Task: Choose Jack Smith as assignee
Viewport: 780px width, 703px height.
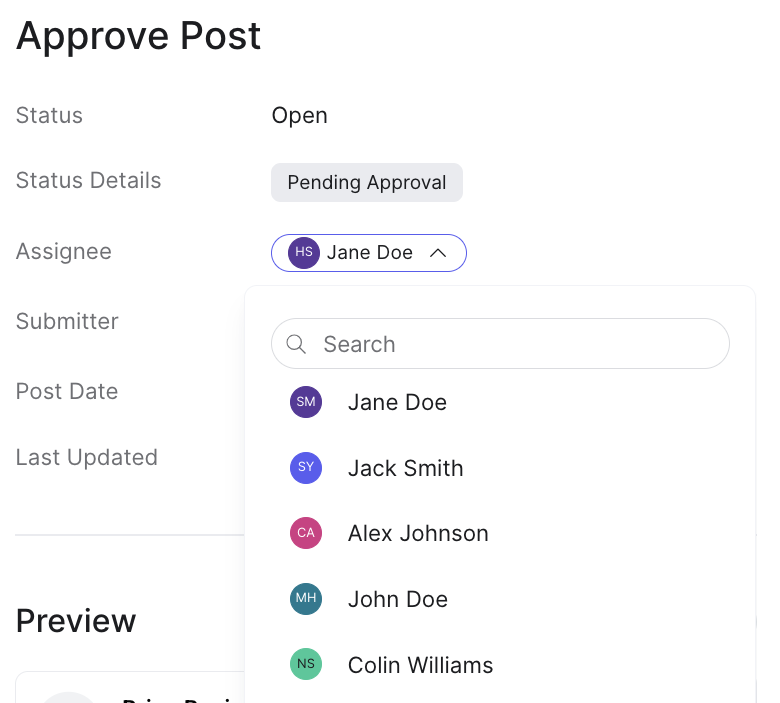Action: point(405,468)
